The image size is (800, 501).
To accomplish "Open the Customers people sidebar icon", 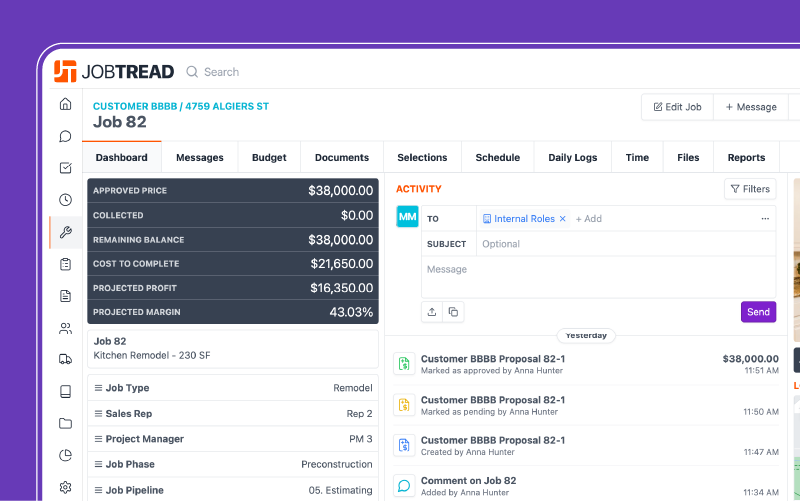I will click(65, 328).
